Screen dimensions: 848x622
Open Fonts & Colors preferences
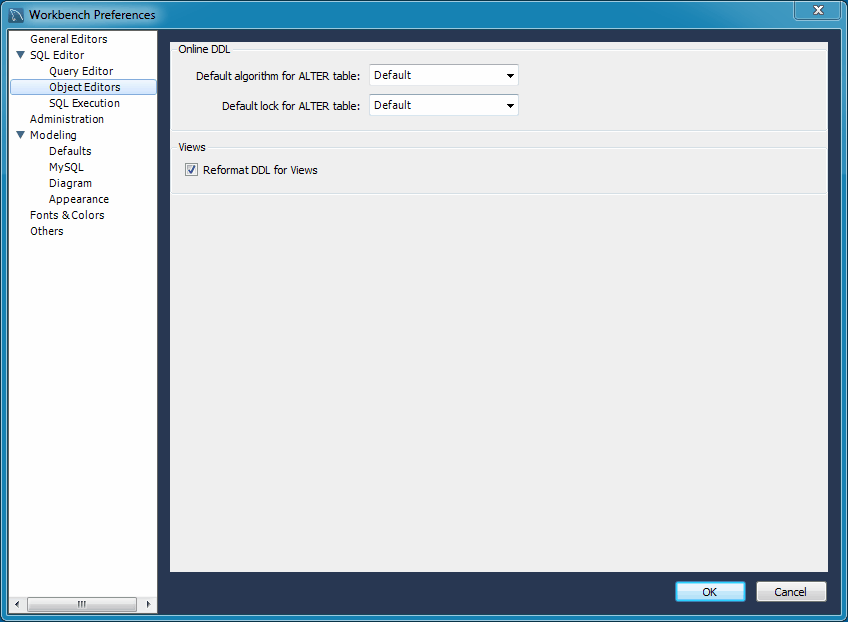(67, 215)
